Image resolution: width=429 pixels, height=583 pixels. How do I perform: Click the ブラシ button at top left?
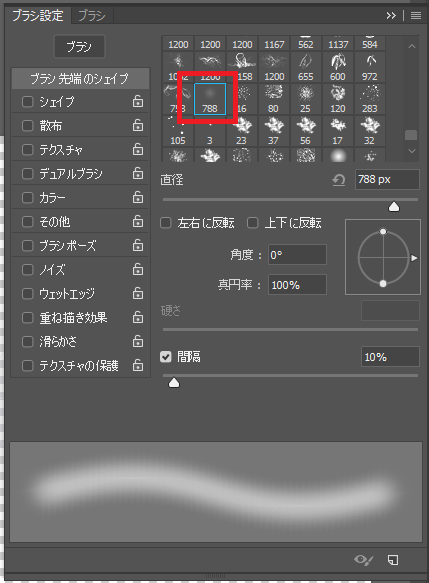coord(79,46)
